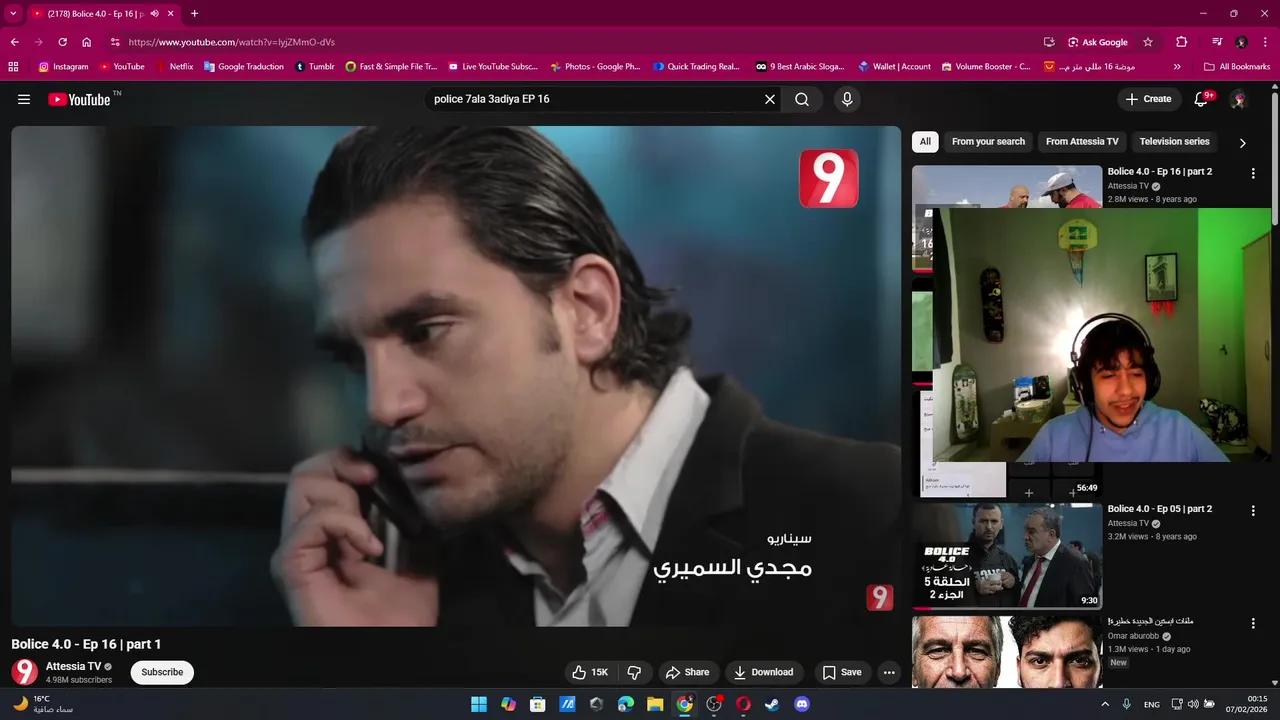
Task: Open YouTube account avatar menu
Action: click(x=1238, y=99)
